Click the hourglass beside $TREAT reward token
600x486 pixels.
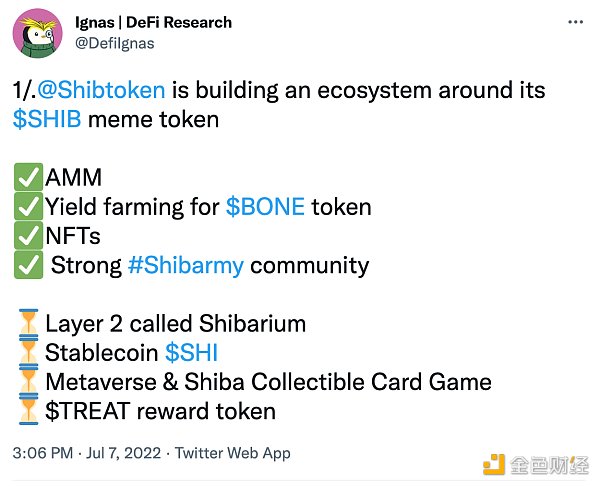coord(28,410)
